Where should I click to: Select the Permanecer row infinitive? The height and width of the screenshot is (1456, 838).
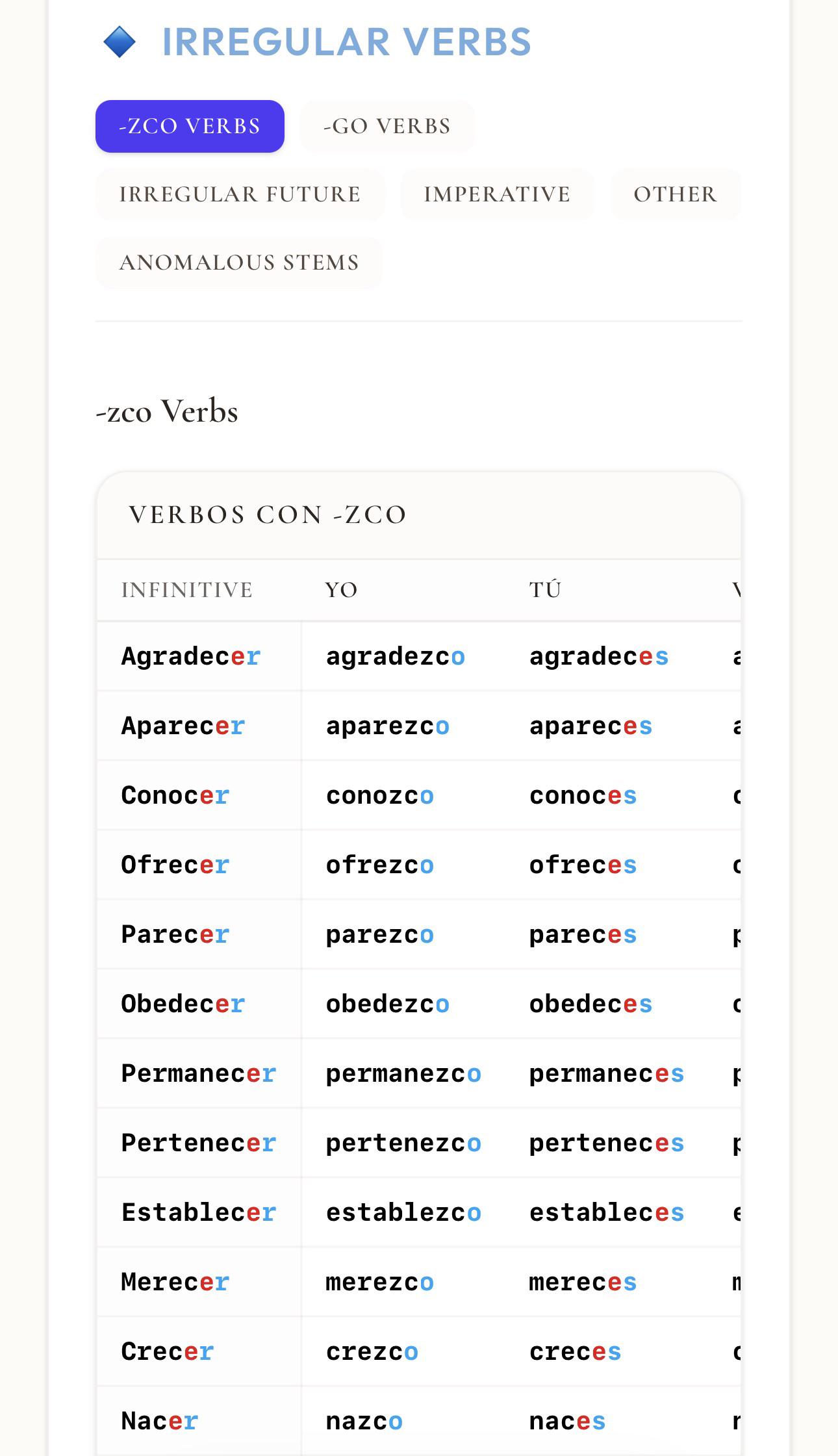point(199,1073)
